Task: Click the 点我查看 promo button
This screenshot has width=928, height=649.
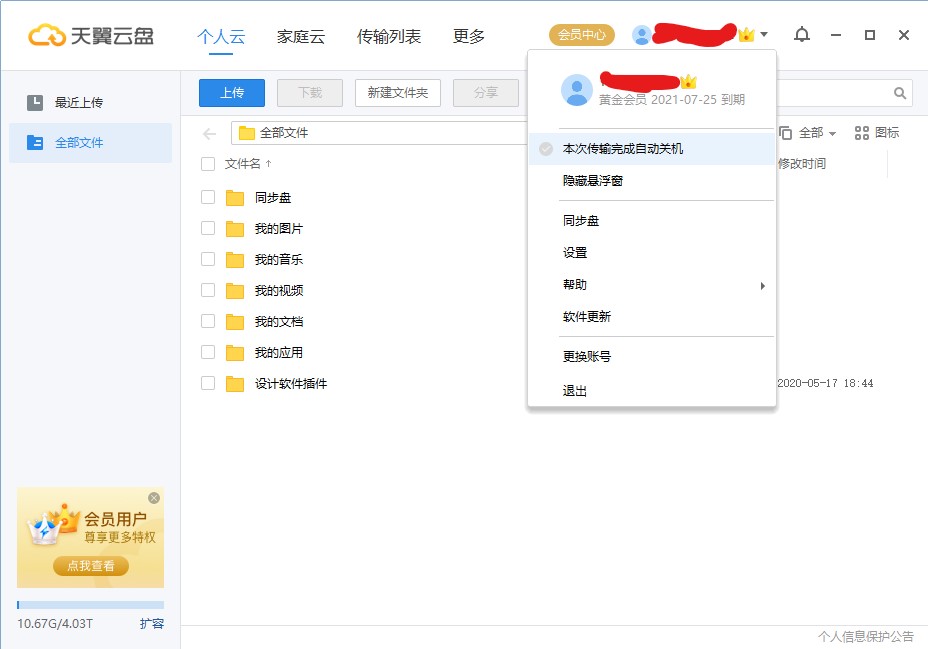Action: click(x=91, y=566)
